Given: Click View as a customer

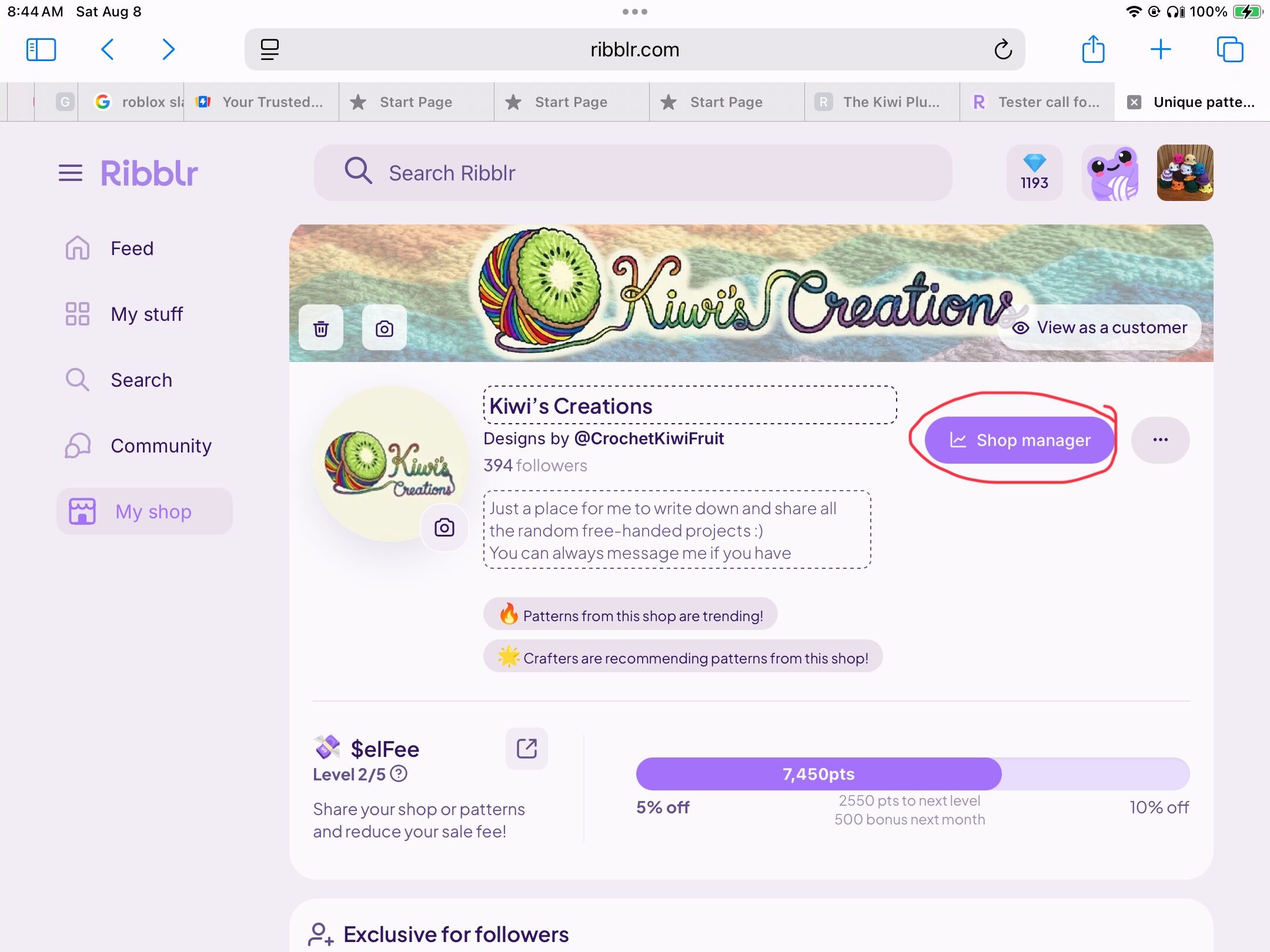Looking at the screenshot, I should point(1099,327).
